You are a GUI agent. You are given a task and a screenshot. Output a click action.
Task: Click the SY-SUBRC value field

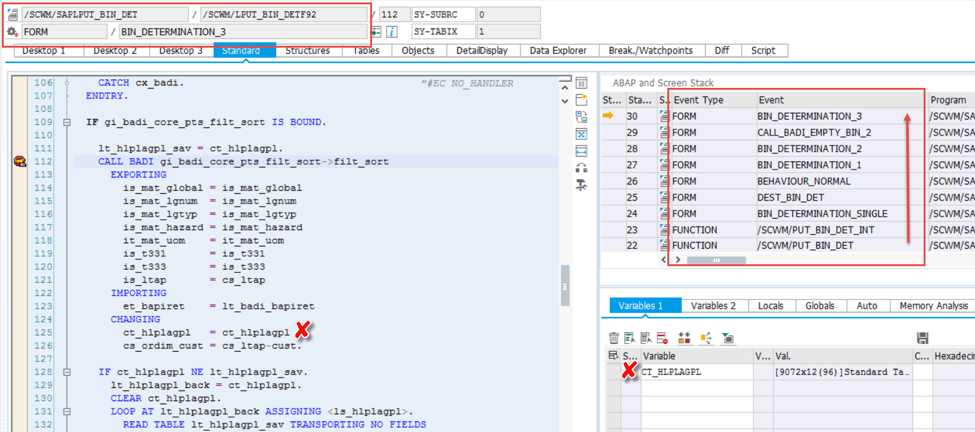(508, 15)
